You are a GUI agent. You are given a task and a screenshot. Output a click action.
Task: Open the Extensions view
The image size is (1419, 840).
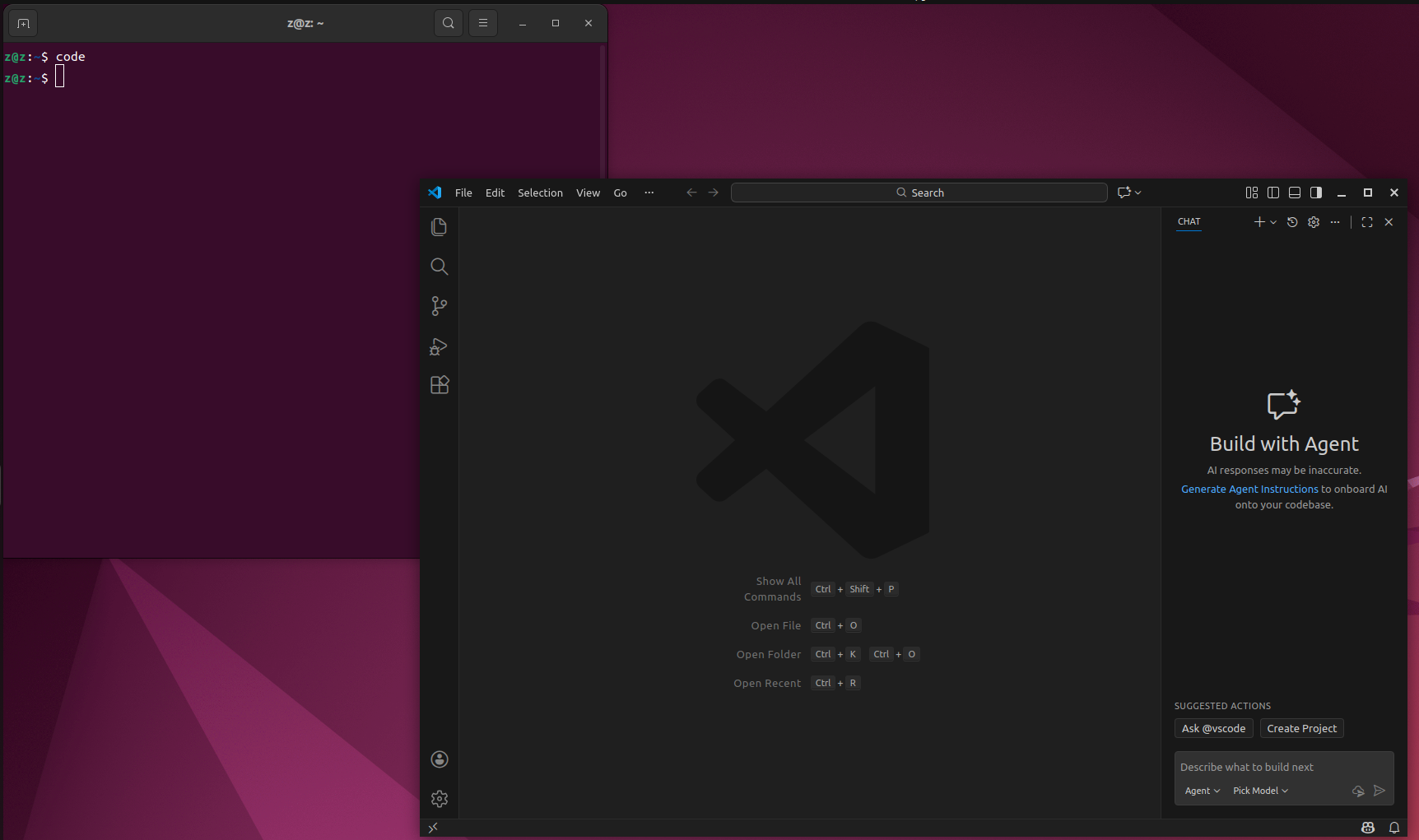(x=440, y=385)
